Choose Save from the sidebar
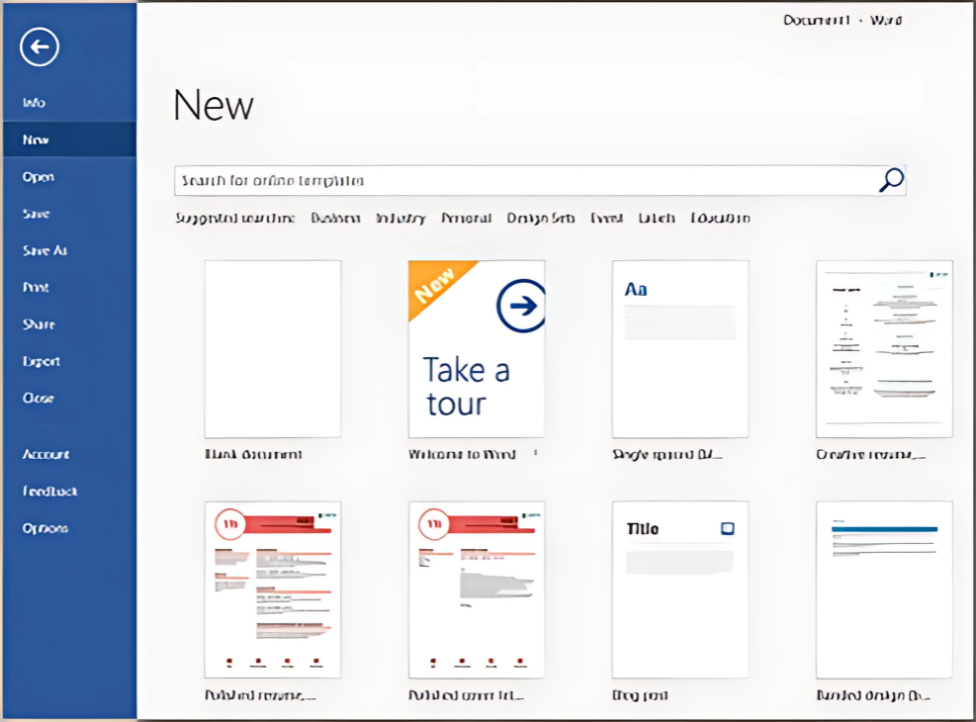Screen dimensions: 976x722 pos(36,213)
